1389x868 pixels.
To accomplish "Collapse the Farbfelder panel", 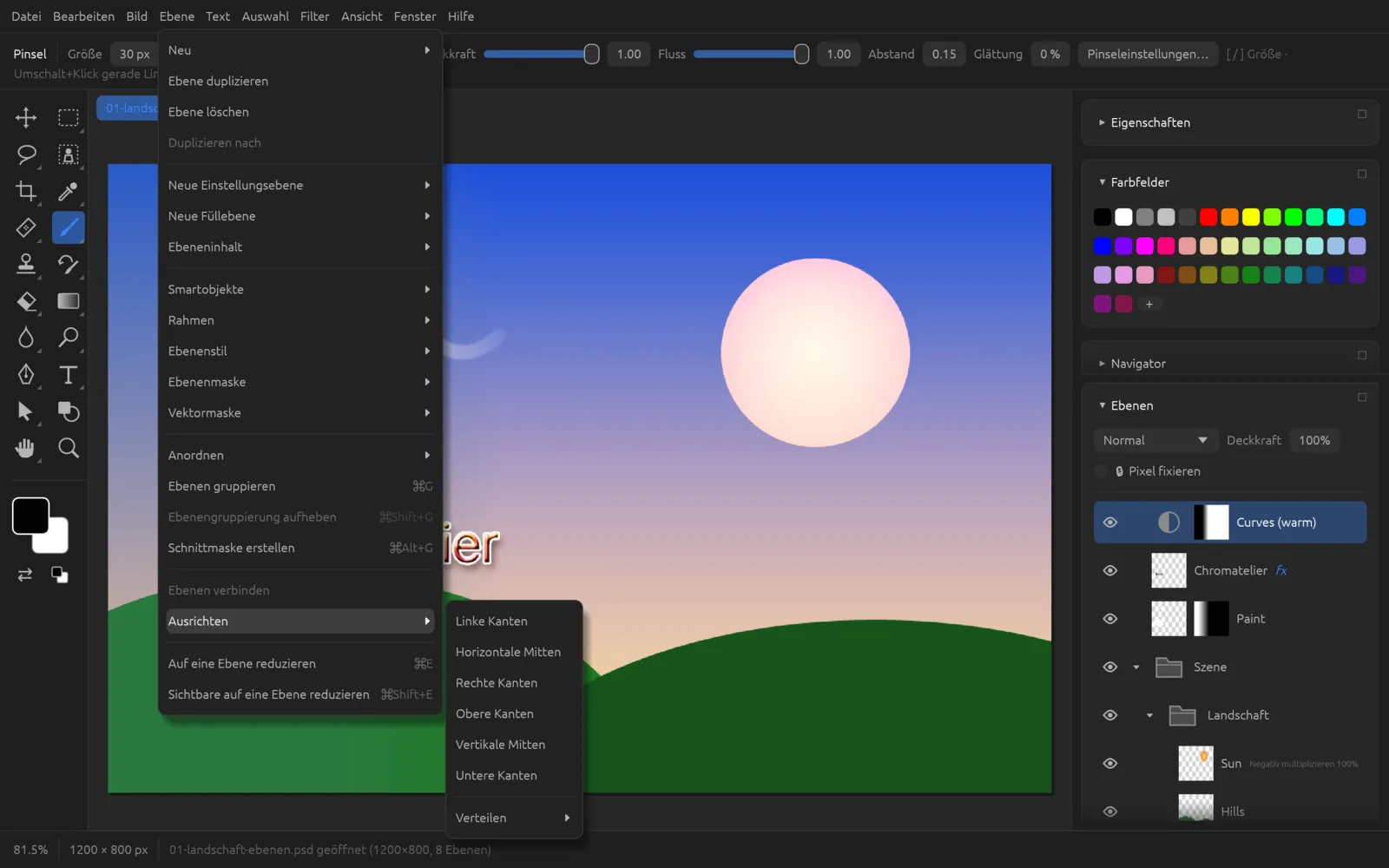I will 1102,182.
